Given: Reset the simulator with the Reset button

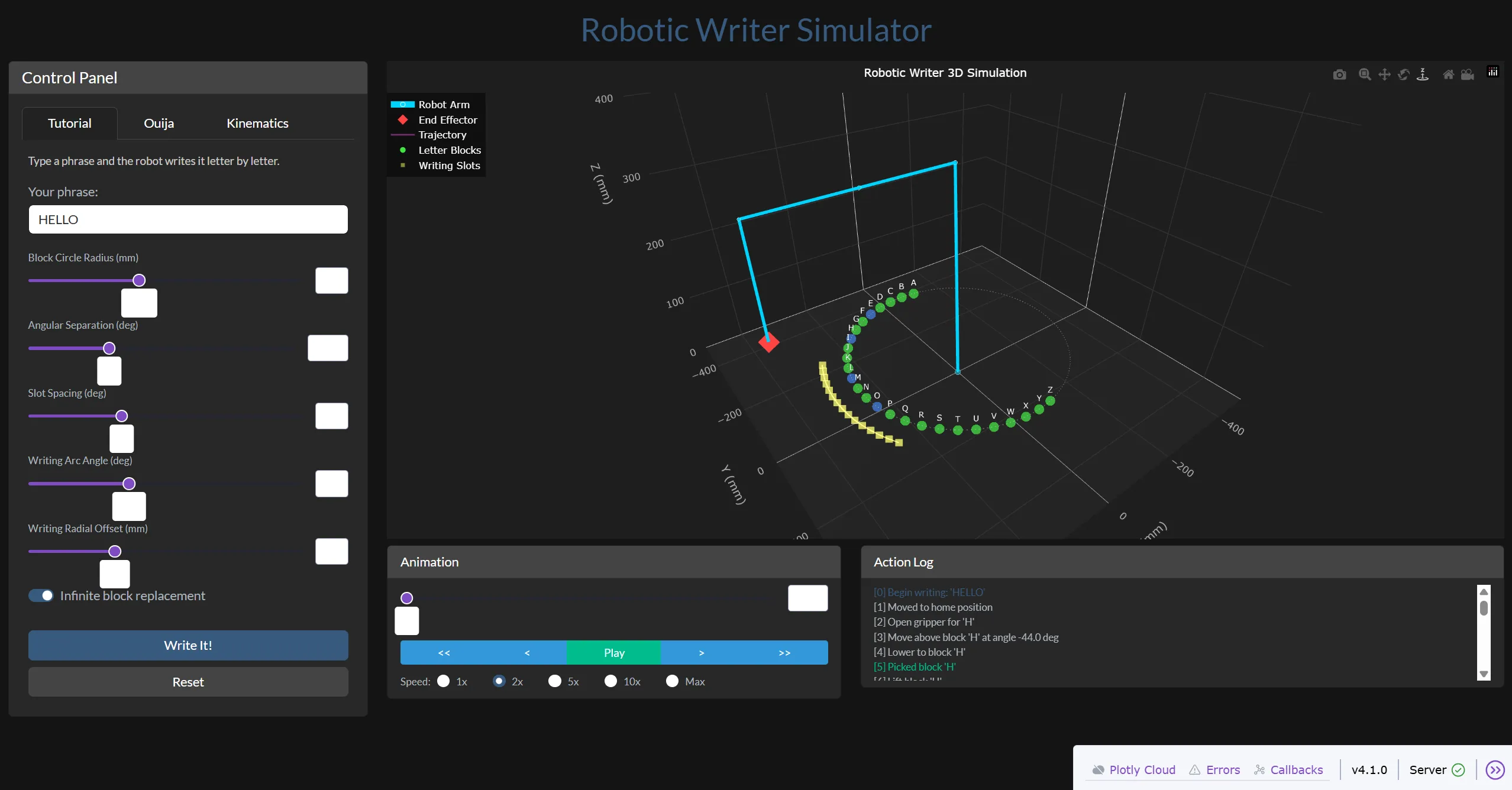Looking at the screenshot, I should (188, 682).
